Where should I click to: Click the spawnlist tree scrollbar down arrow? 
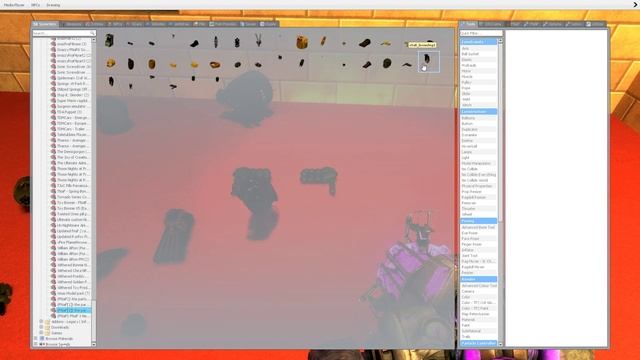tap(93, 344)
